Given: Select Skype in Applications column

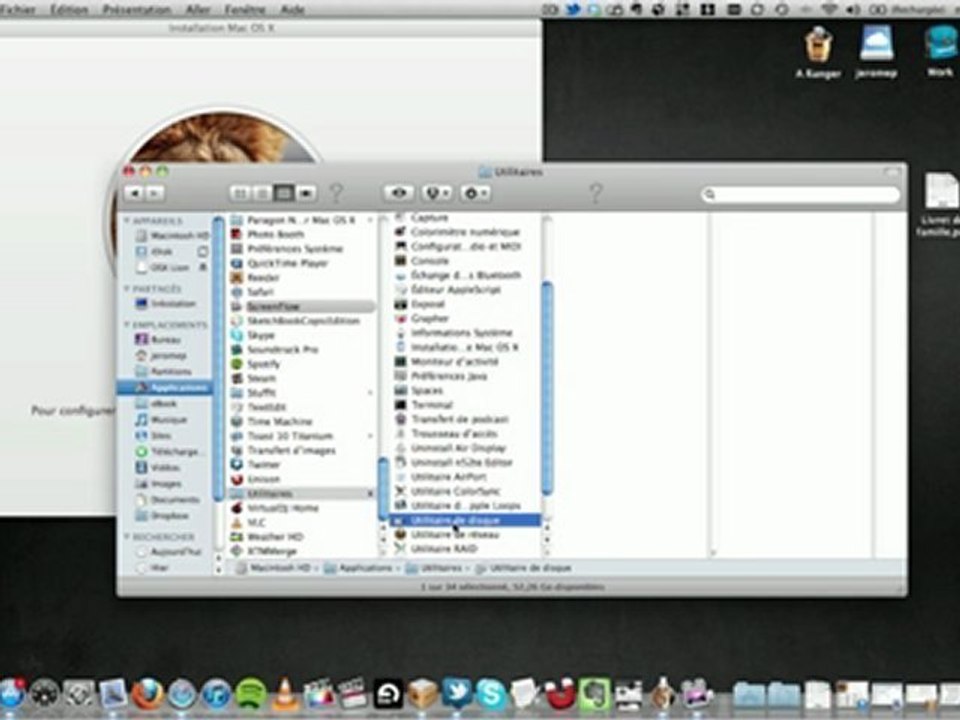Looking at the screenshot, I should tap(261, 336).
